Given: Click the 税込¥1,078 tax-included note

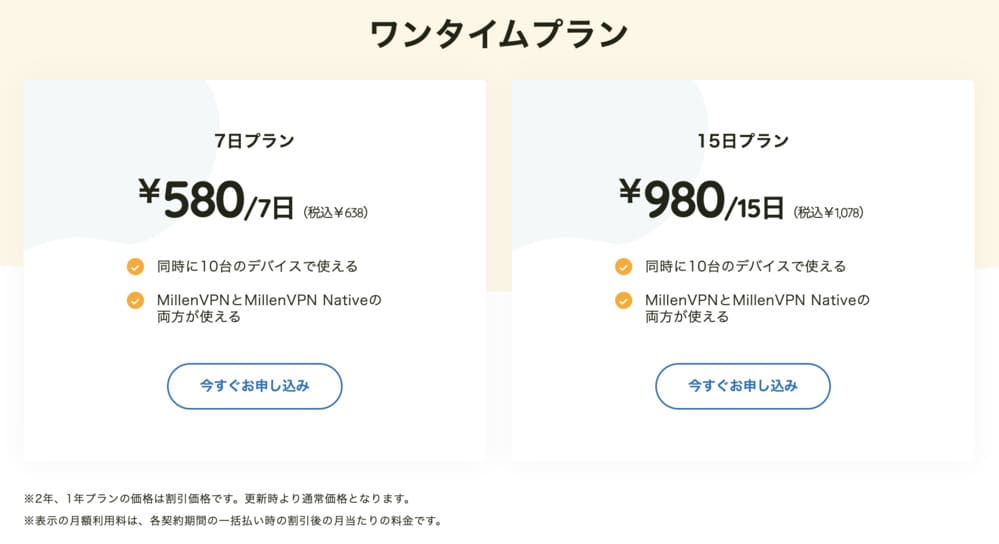Looking at the screenshot, I should click(828, 213).
